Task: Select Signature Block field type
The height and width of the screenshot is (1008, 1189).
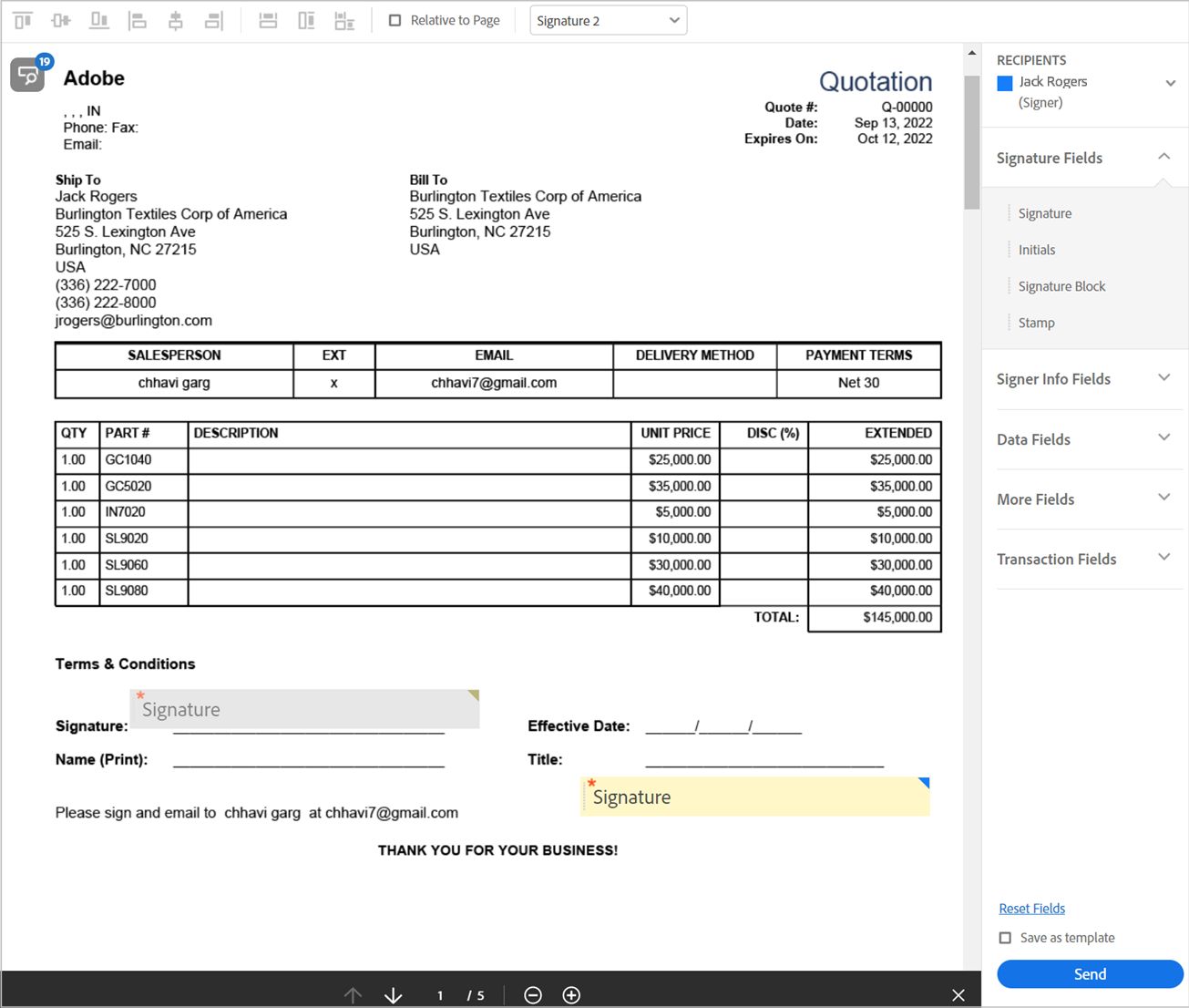Action: point(1061,286)
